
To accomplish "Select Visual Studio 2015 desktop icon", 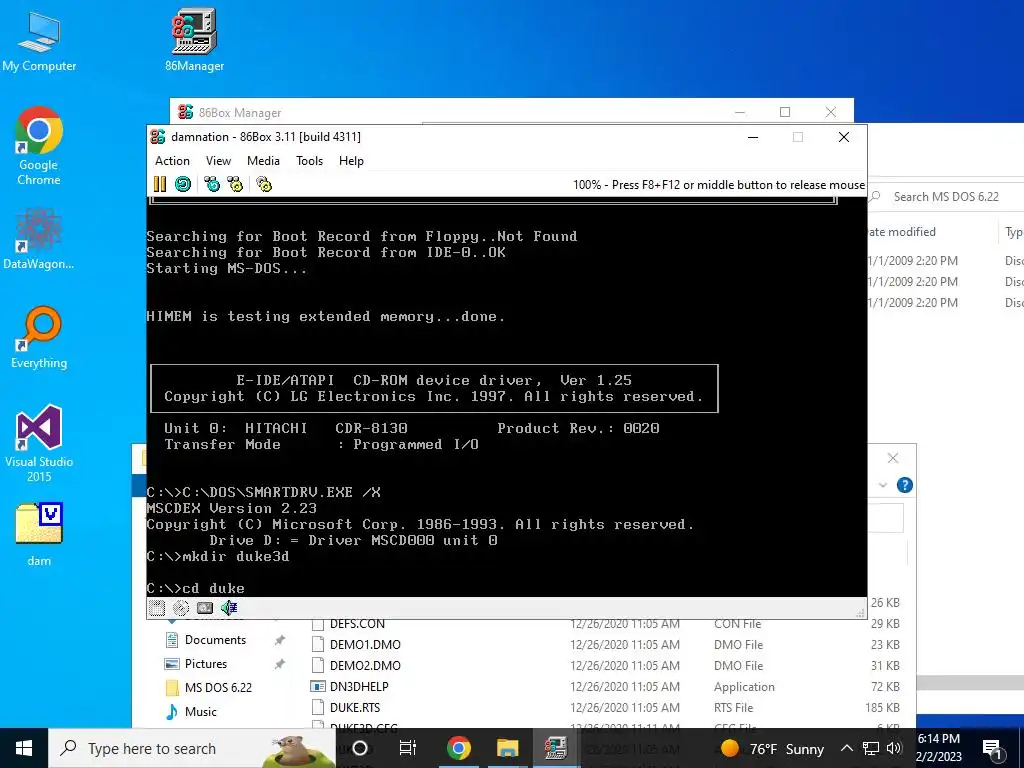I will [x=39, y=443].
